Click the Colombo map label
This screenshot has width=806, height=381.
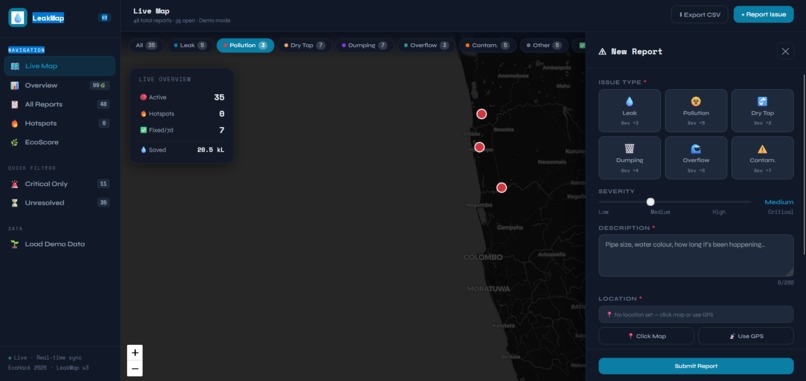[x=483, y=257]
